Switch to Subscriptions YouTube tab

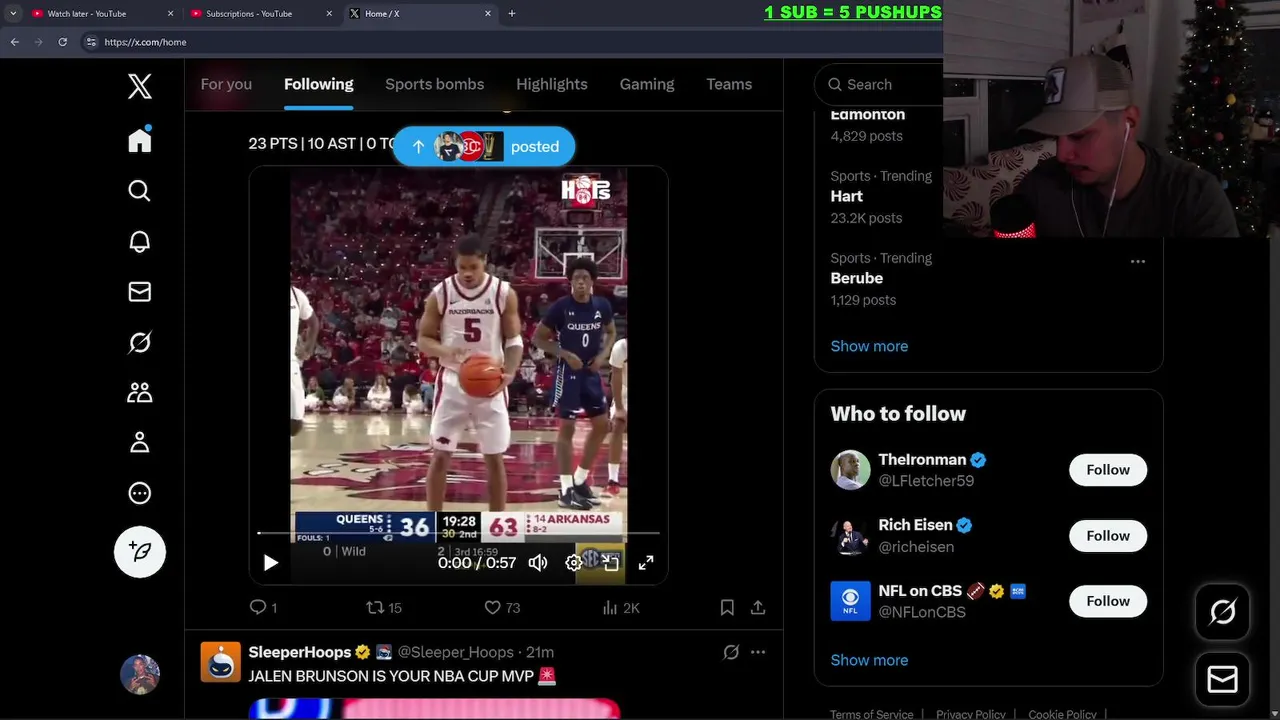[260, 14]
